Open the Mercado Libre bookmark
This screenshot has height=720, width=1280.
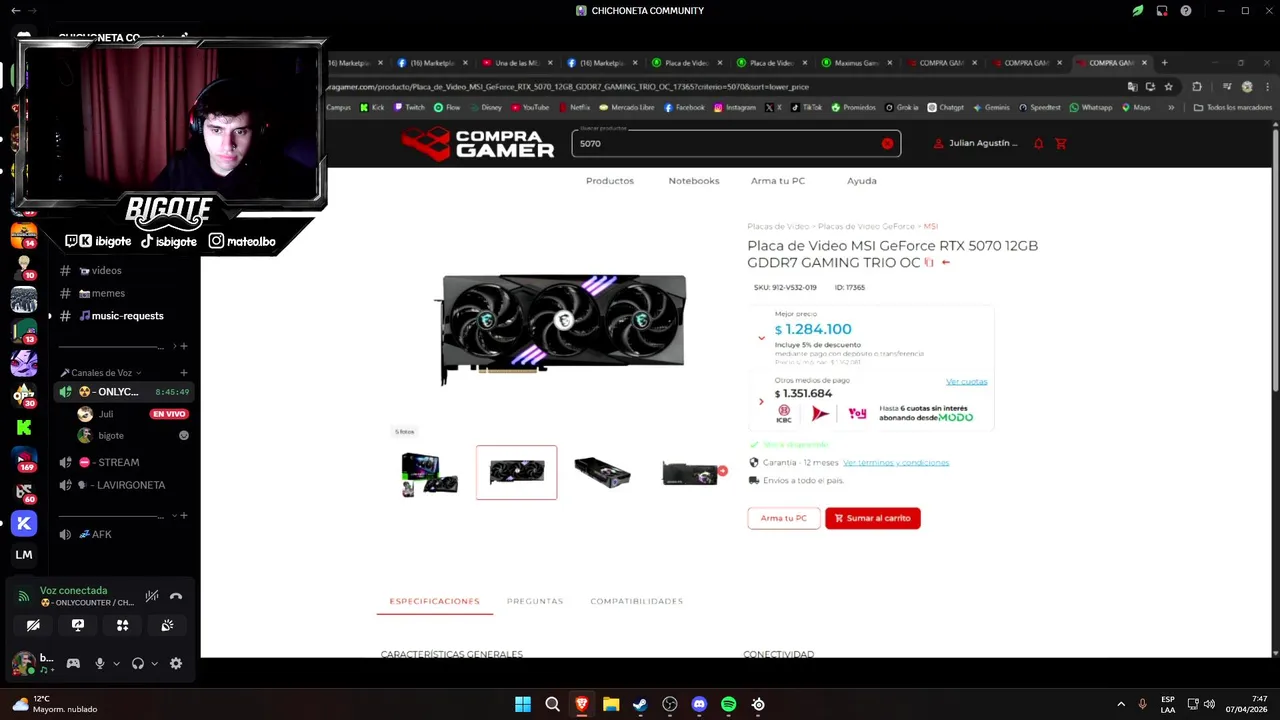(x=626, y=107)
